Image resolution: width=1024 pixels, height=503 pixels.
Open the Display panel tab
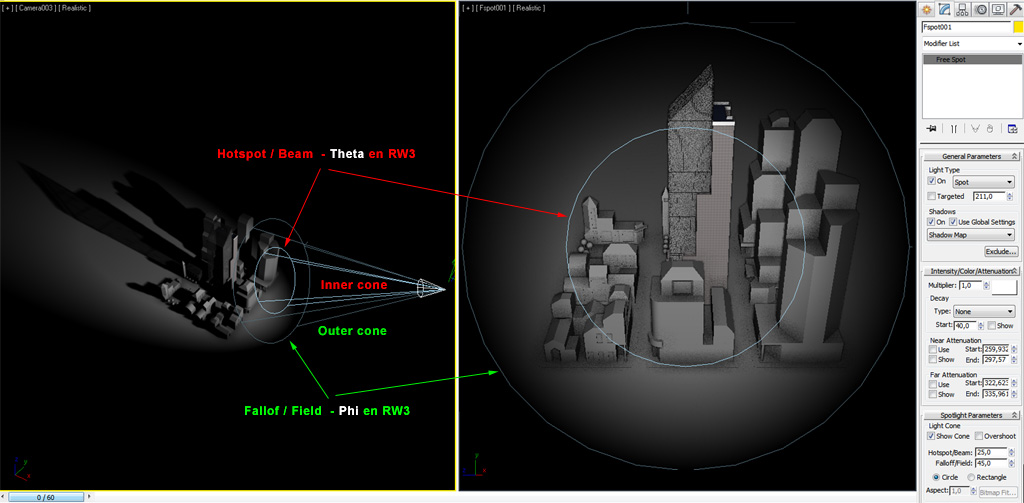pos(997,9)
